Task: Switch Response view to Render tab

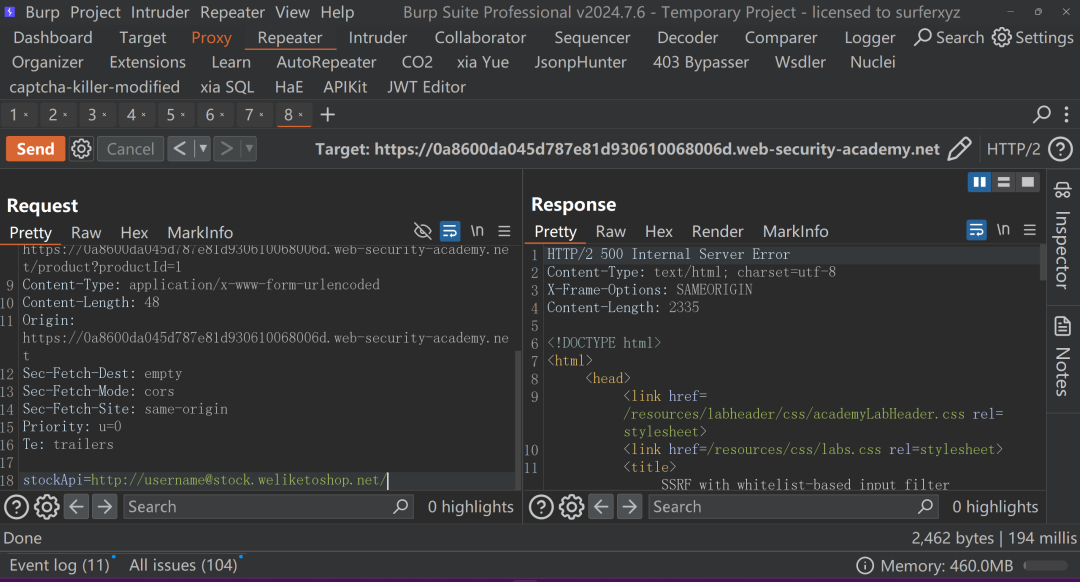Action: pos(717,231)
